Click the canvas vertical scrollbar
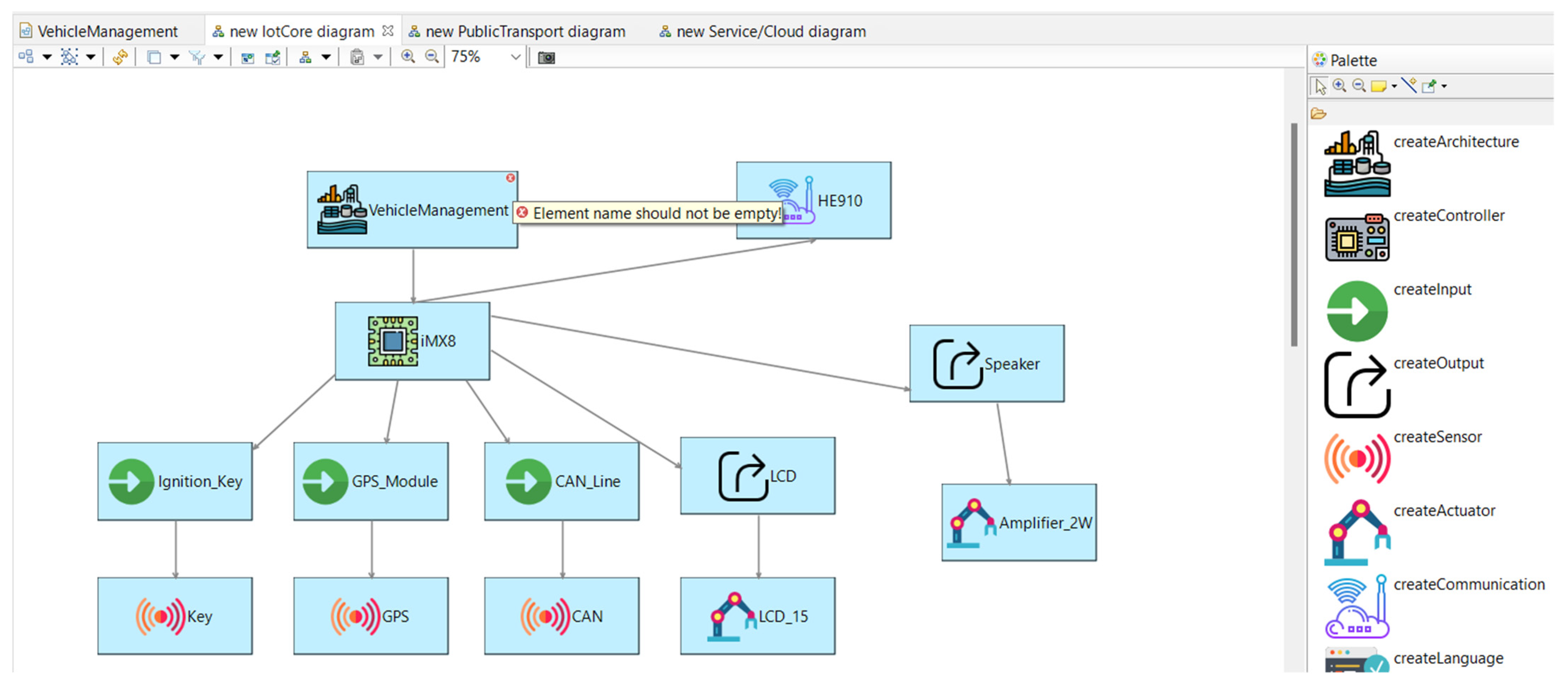This screenshot has height=681, width=1568. [1293, 234]
